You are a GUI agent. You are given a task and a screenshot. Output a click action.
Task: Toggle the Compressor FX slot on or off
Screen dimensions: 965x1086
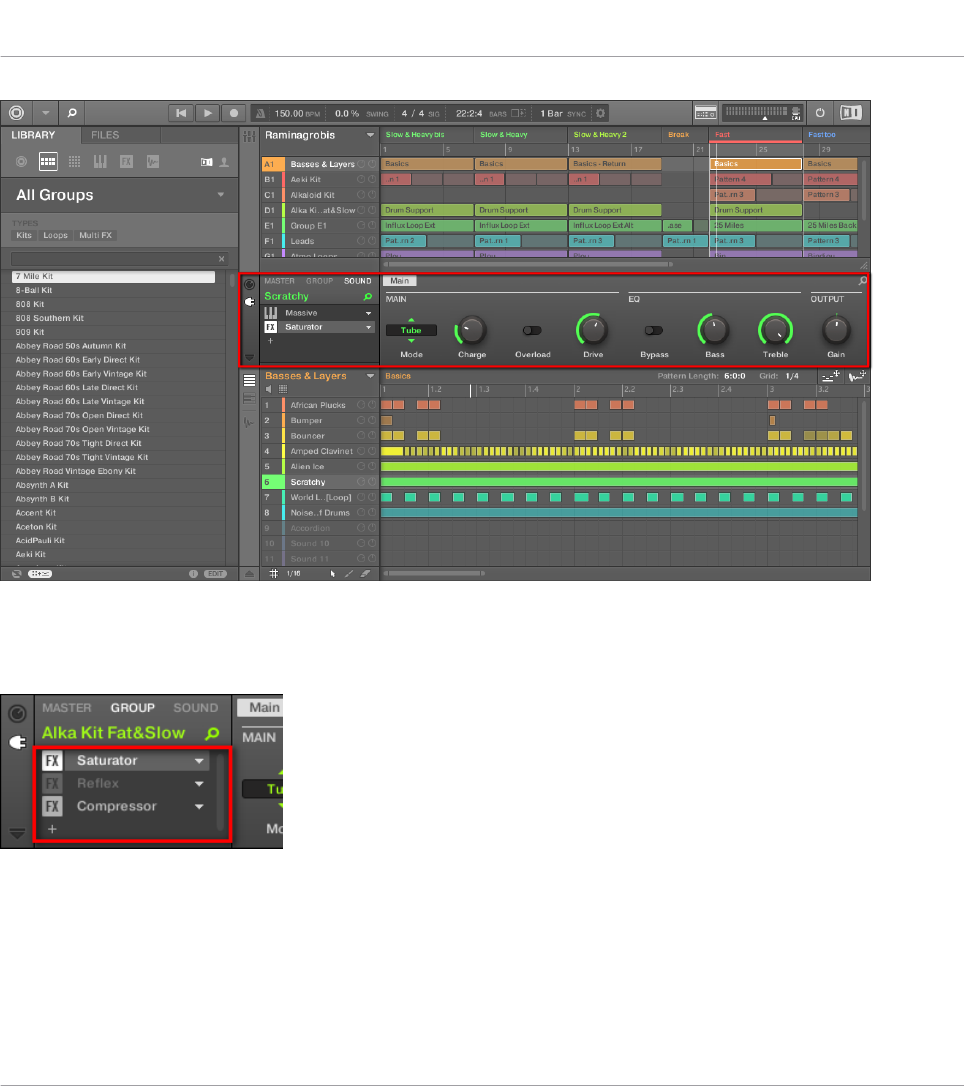53,807
